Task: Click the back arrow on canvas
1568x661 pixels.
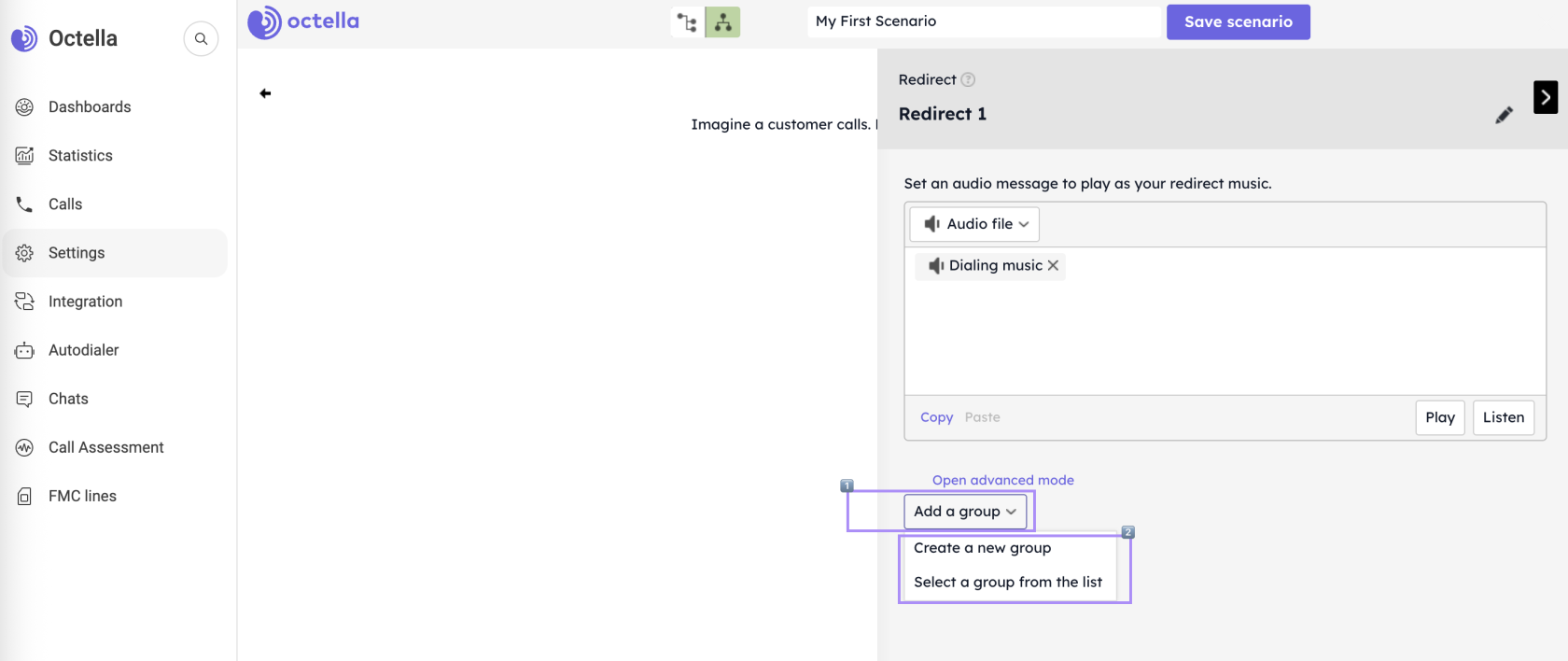Action: (x=265, y=93)
